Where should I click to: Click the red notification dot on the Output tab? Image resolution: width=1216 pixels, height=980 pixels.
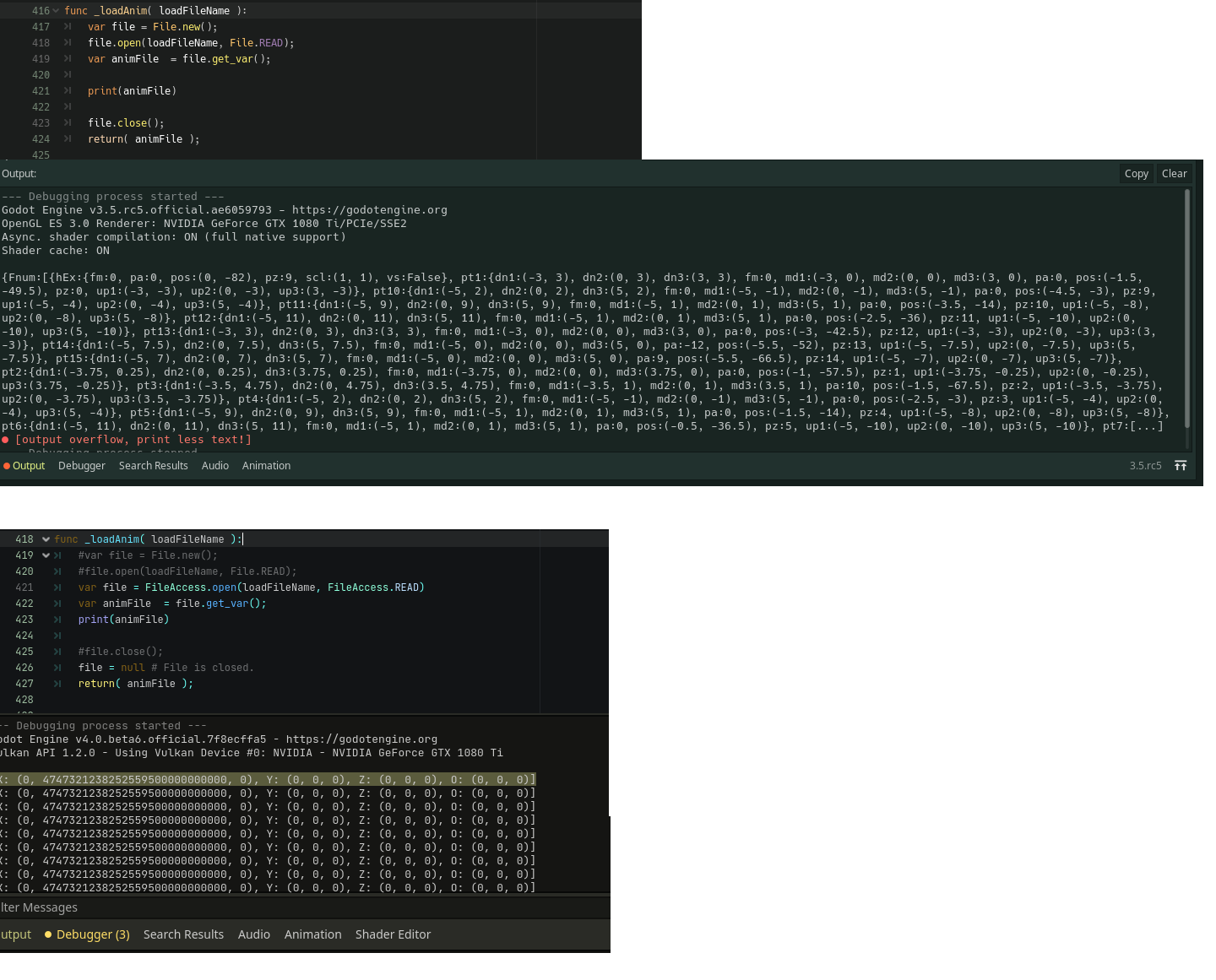coord(6,465)
